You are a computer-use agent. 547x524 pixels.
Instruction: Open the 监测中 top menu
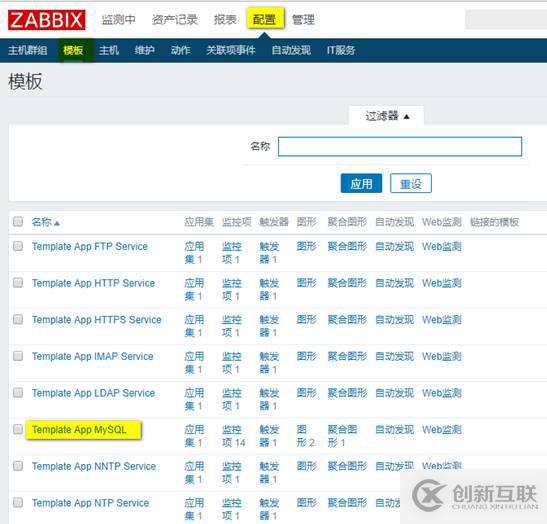pos(118,20)
